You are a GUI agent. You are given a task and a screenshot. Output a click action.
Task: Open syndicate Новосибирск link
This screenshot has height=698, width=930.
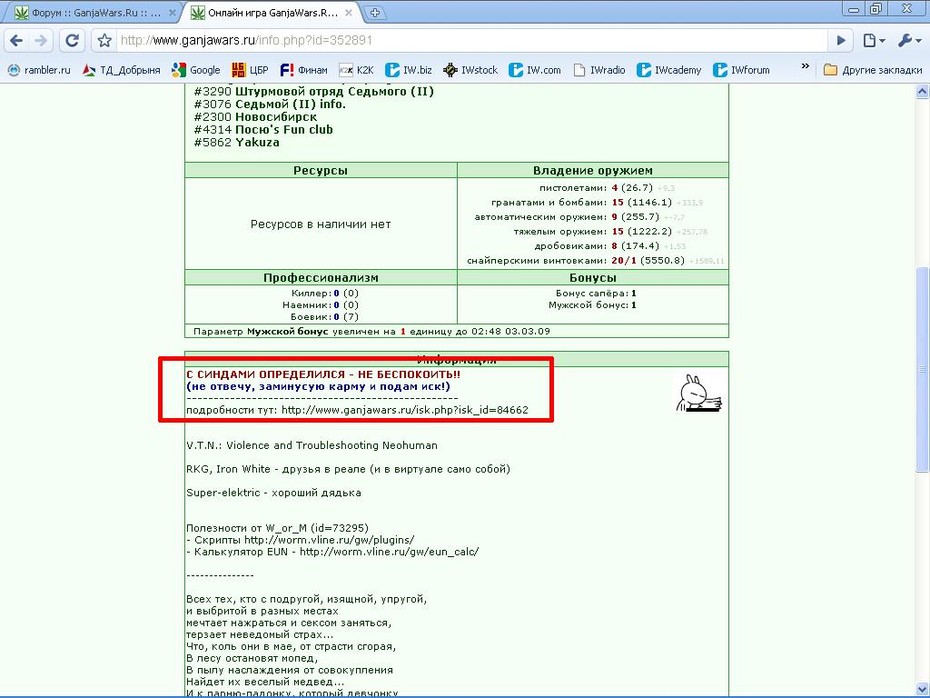[x=276, y=117]
